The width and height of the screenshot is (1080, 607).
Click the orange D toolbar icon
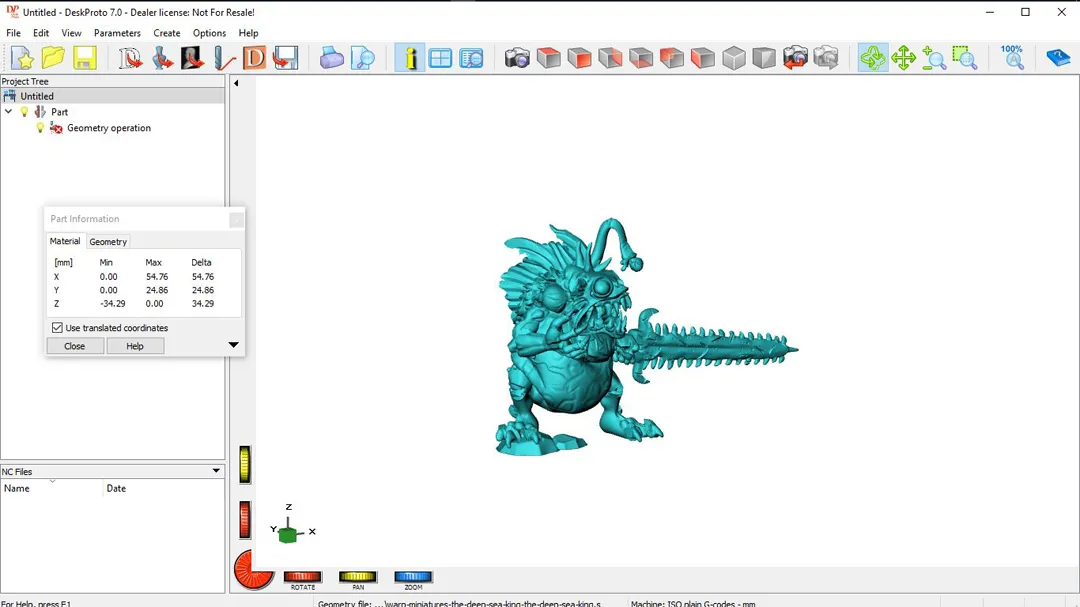[x=254, y=58]
